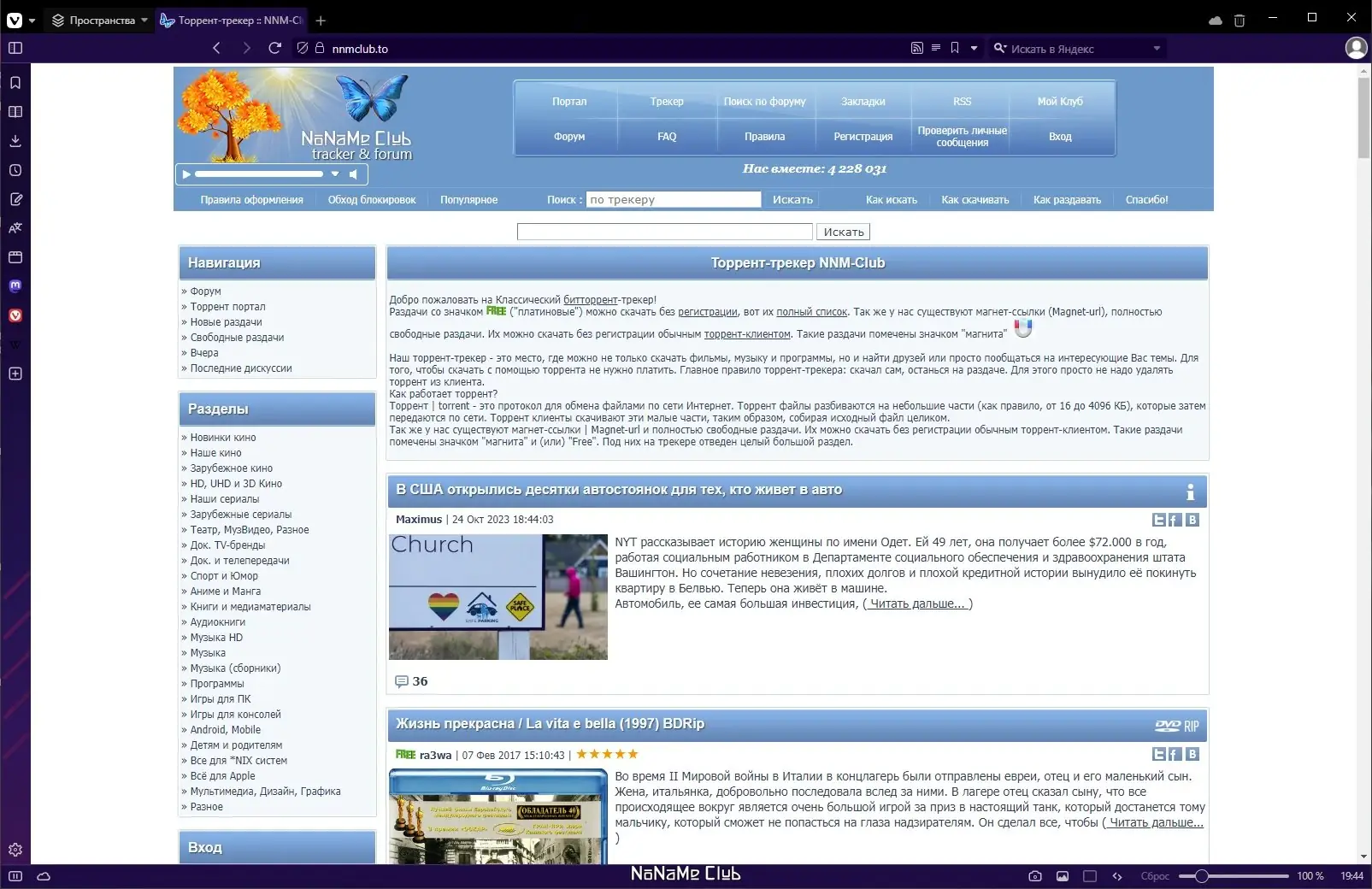Bookmark this page using the address bar icon

click(955, 49)
